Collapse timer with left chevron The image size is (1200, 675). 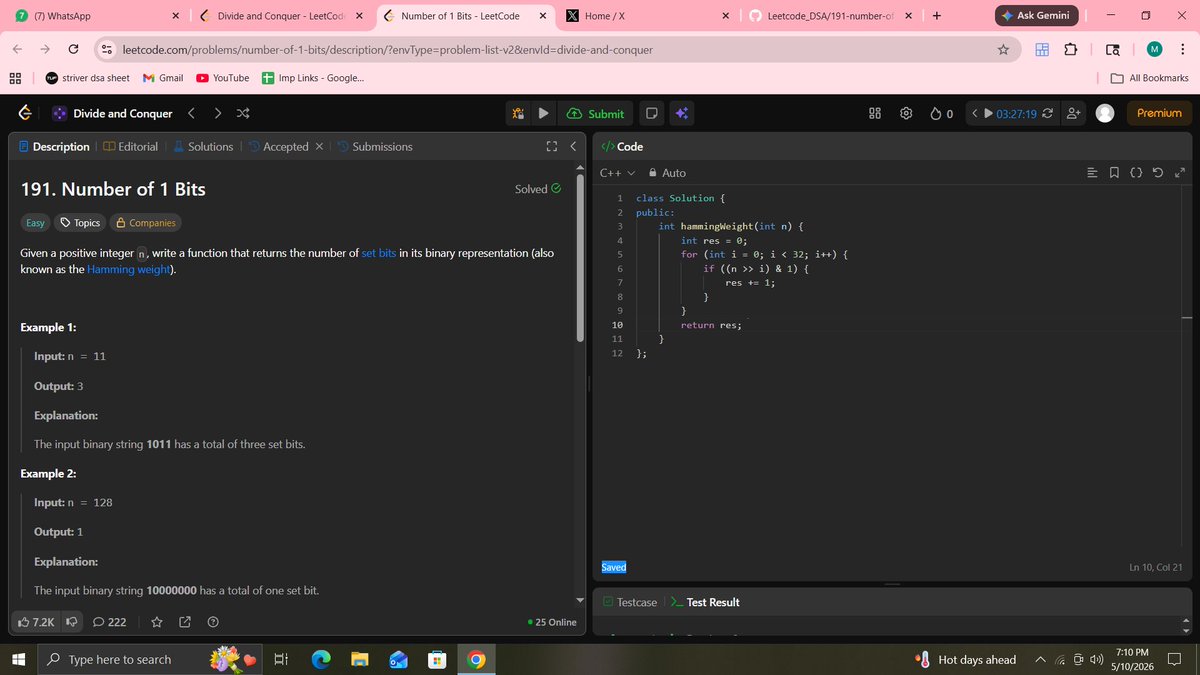[975, 113]
